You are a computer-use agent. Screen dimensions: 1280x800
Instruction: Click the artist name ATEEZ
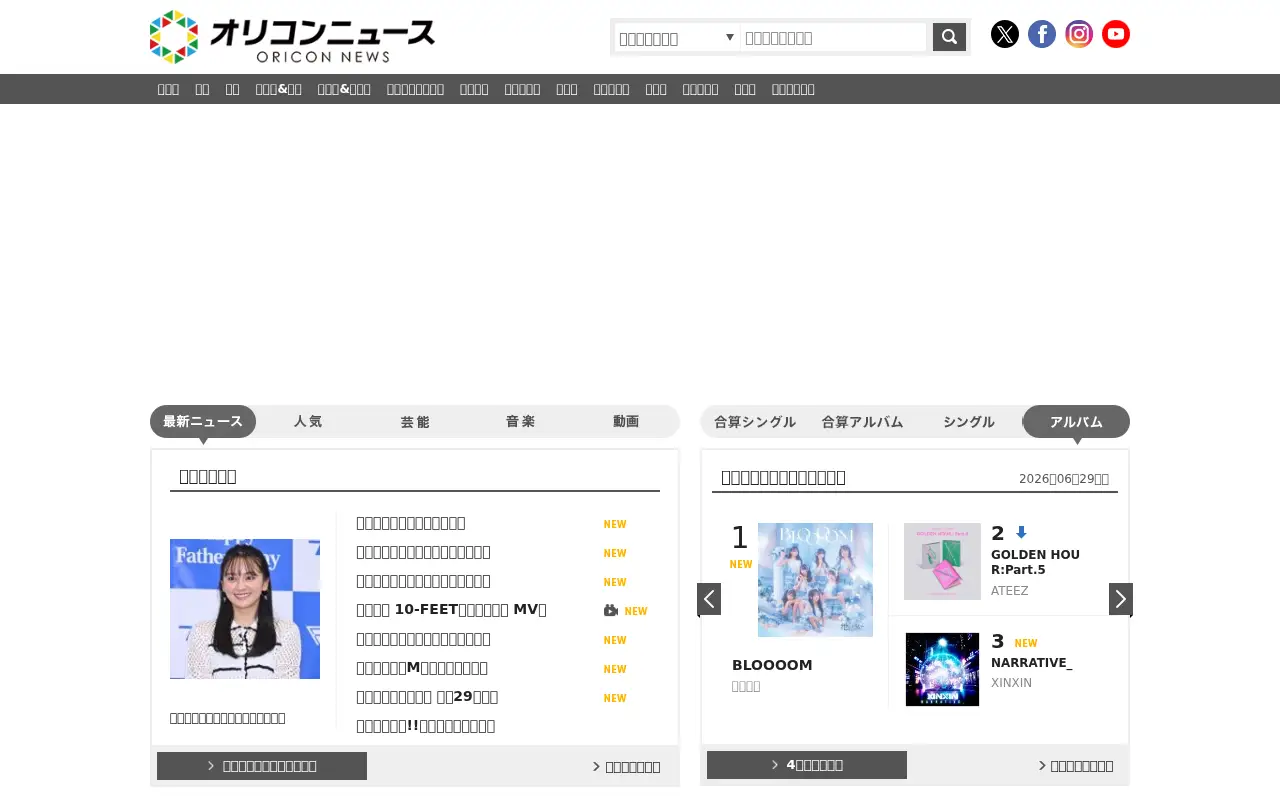1009,591
